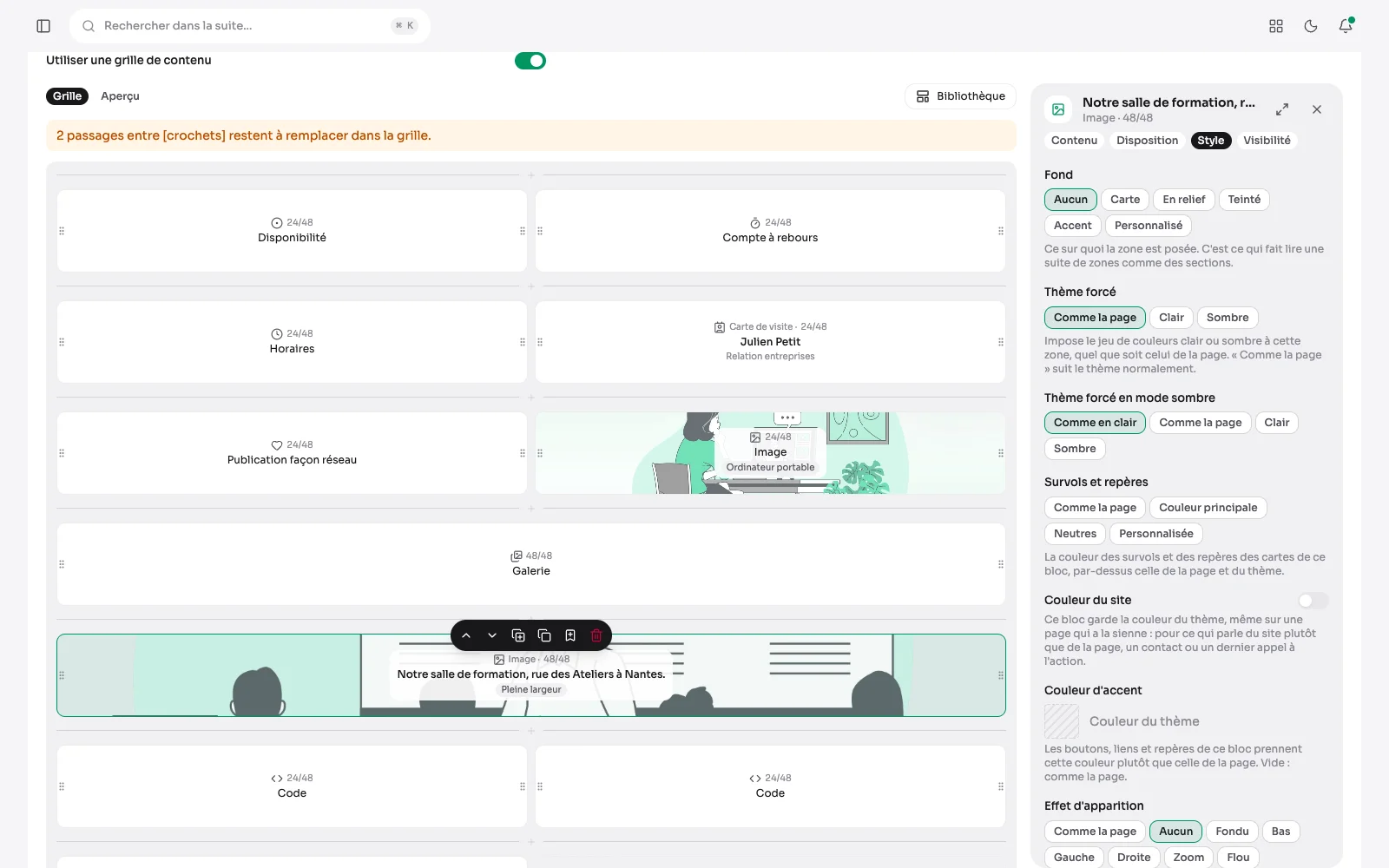This screenshot has height=868, width=1389.
Task: Pick the Couleur d'accent swatch
Action: coord(1062,721)
